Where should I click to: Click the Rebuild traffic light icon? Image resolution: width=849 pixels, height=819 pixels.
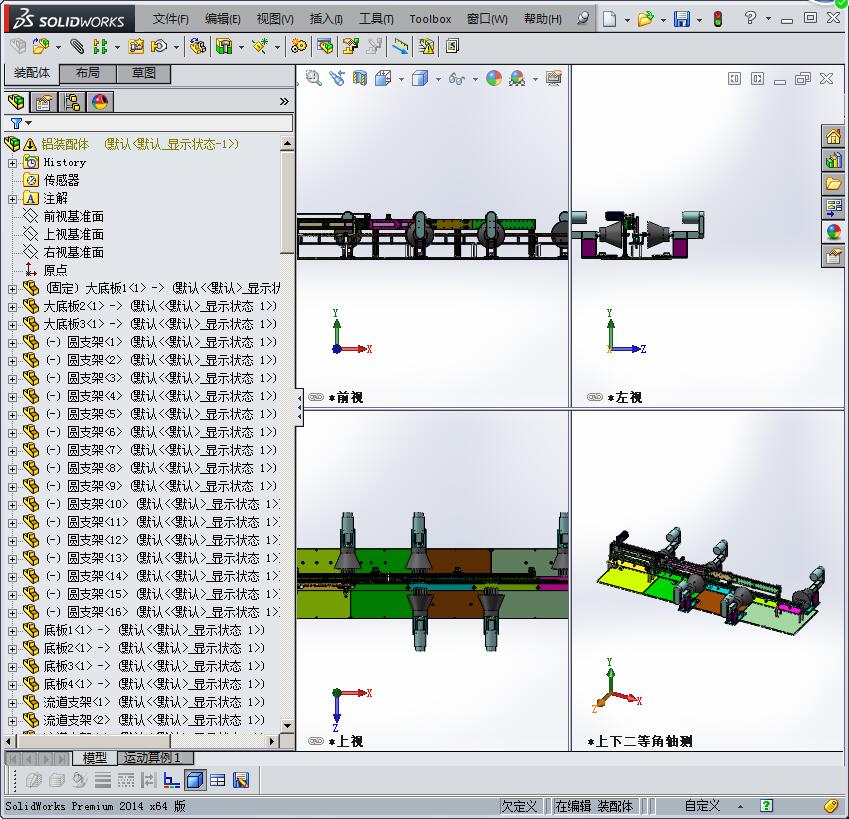(x=718, y=19)
